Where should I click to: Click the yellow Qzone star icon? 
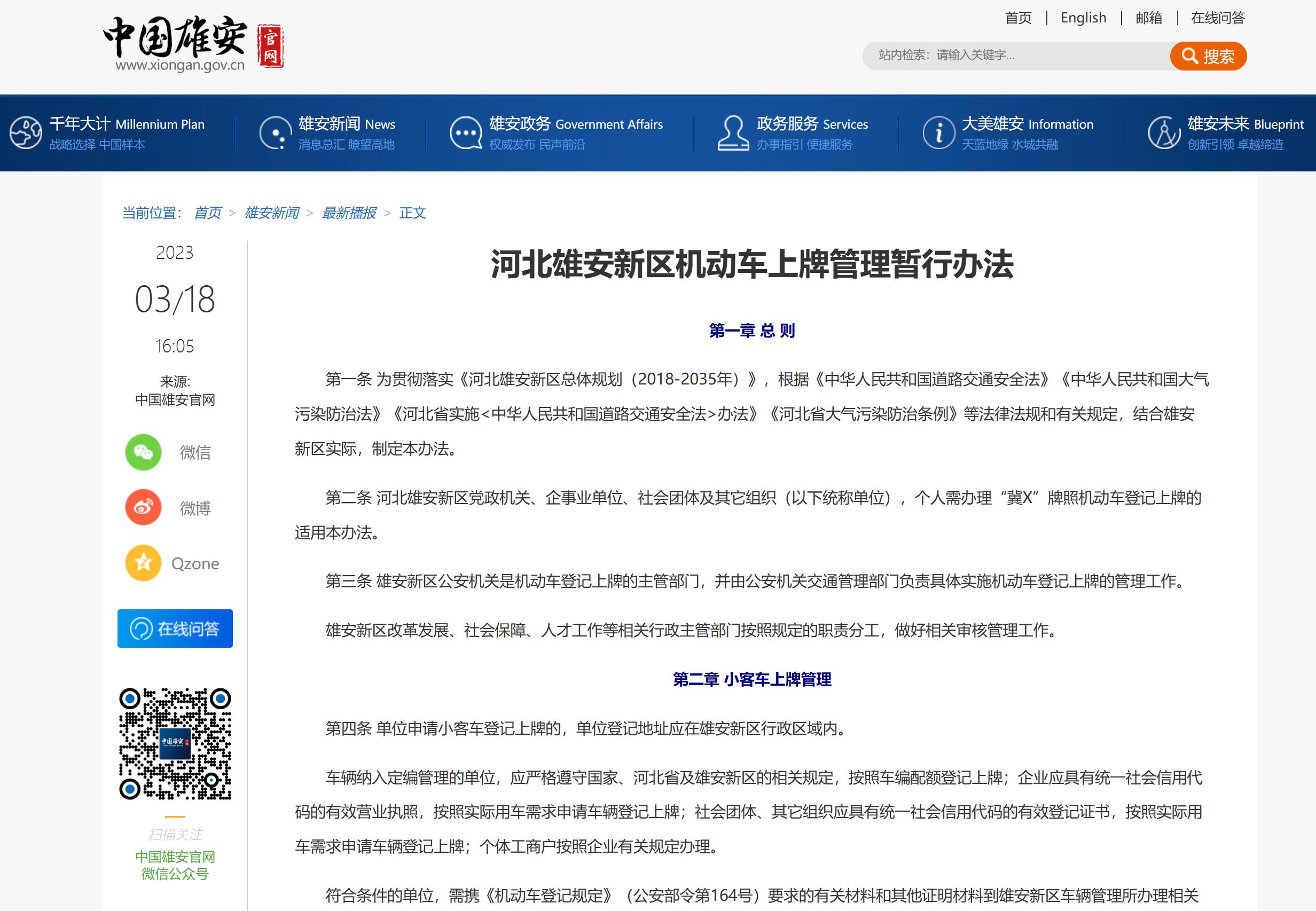coord(143,563)
